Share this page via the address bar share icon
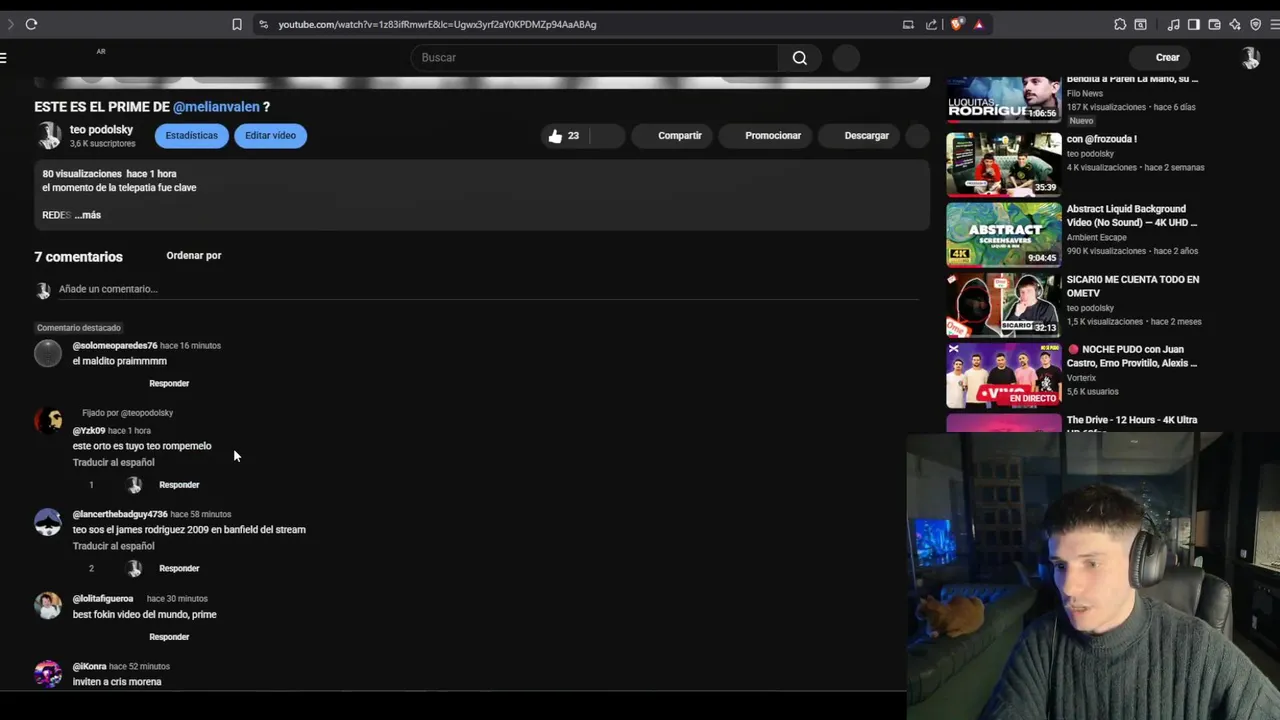Screen dimensions: 1280x720 (x=932, y=24)
